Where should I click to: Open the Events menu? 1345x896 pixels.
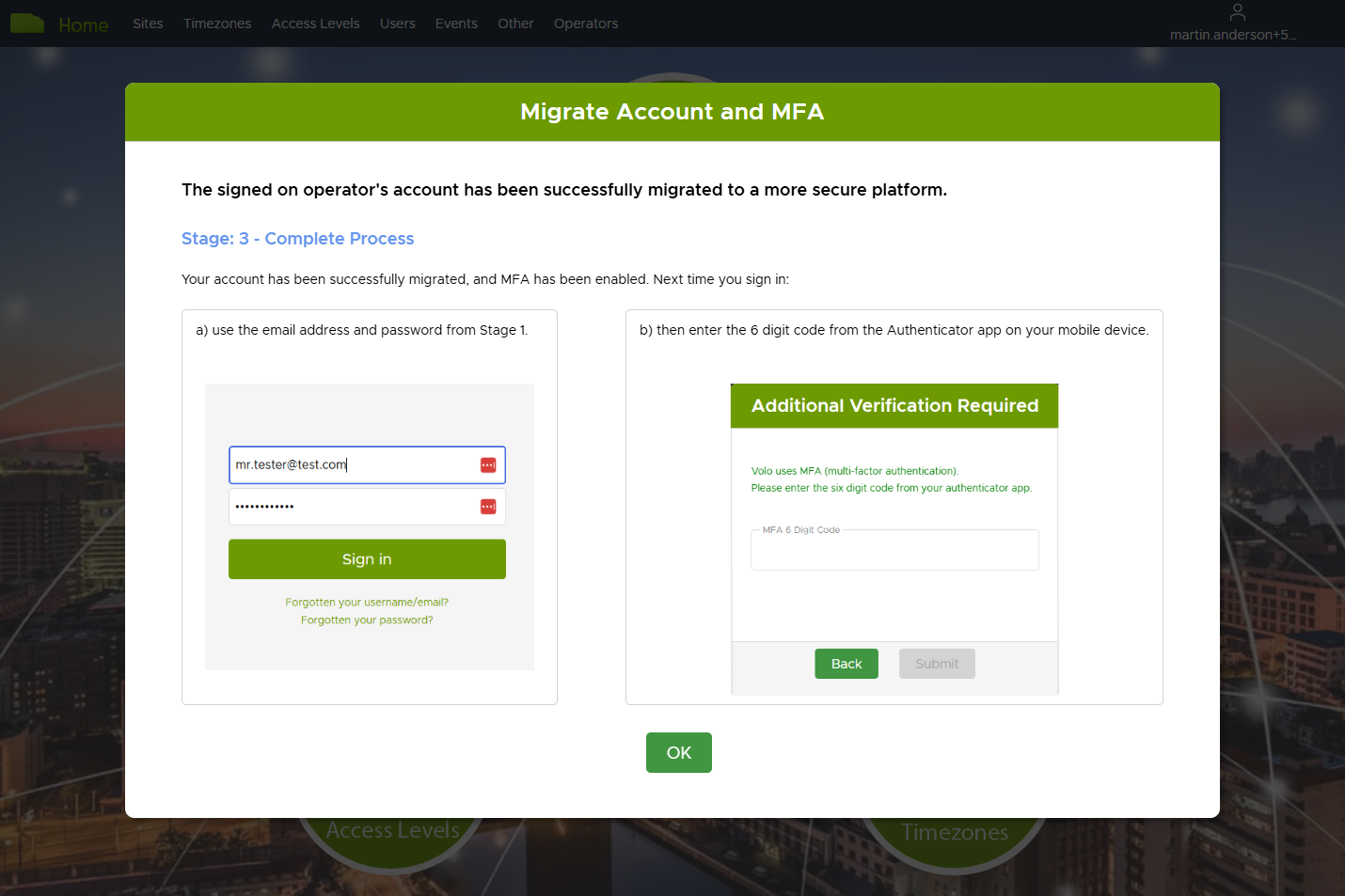pyautogui.click(x=456, y=24)
